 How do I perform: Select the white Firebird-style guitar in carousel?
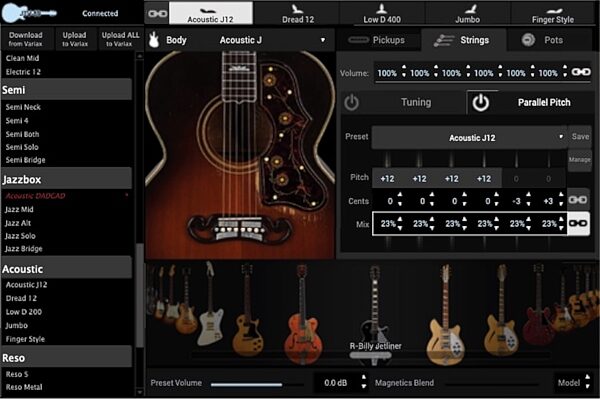(x=210, y=304)
